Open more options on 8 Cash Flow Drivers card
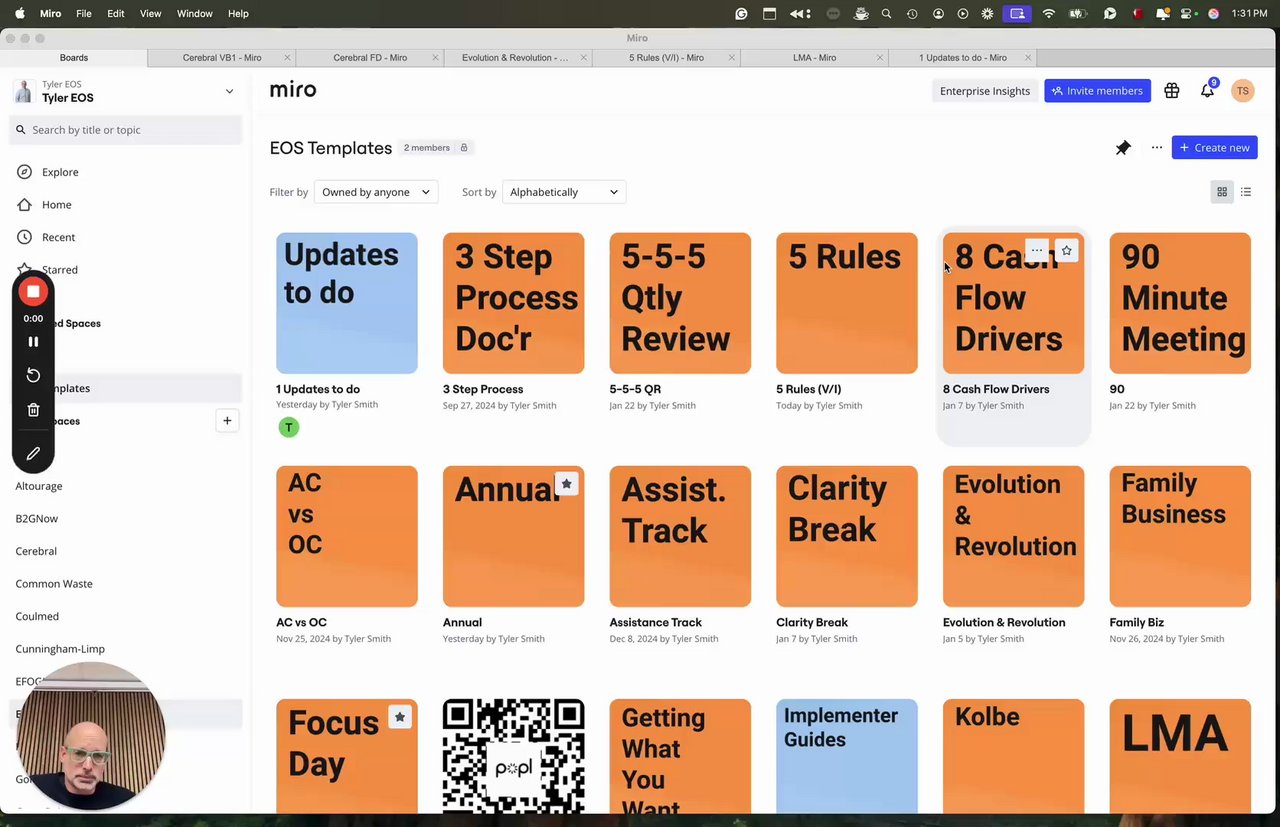The image size is (1280, 827). pos(1037,251)
